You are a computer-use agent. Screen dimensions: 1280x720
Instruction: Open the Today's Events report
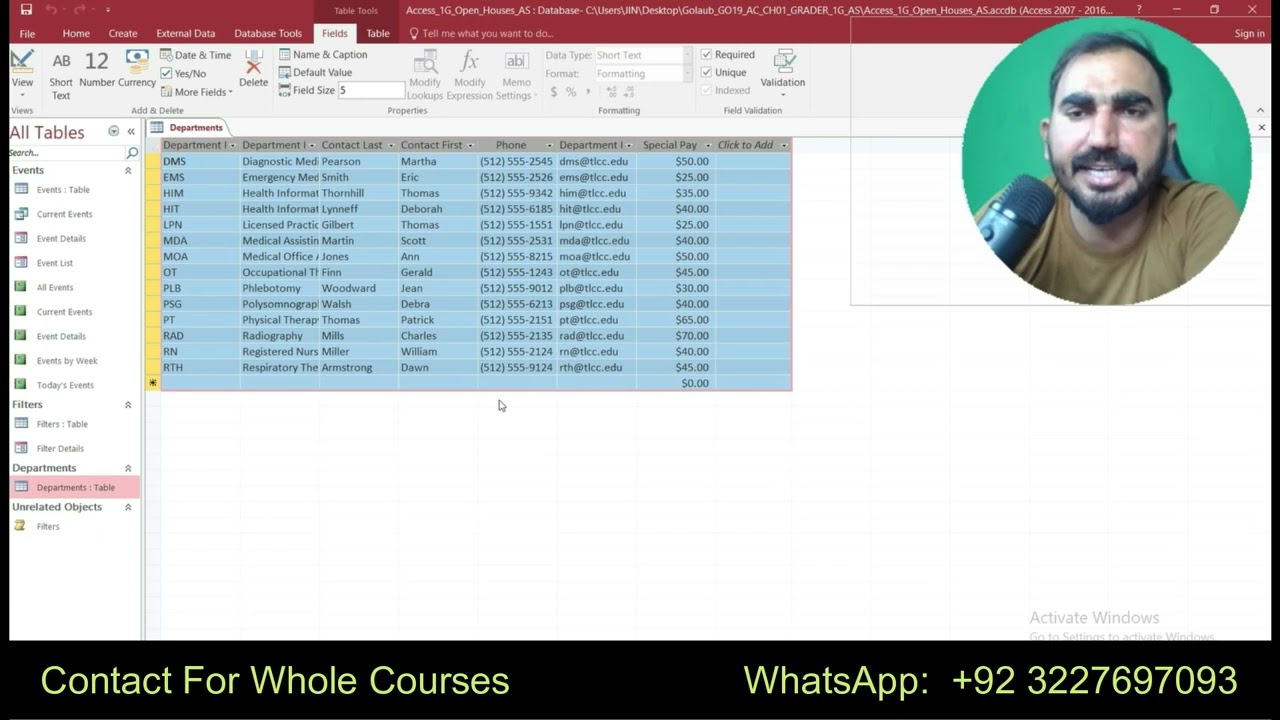click(65, 385)
